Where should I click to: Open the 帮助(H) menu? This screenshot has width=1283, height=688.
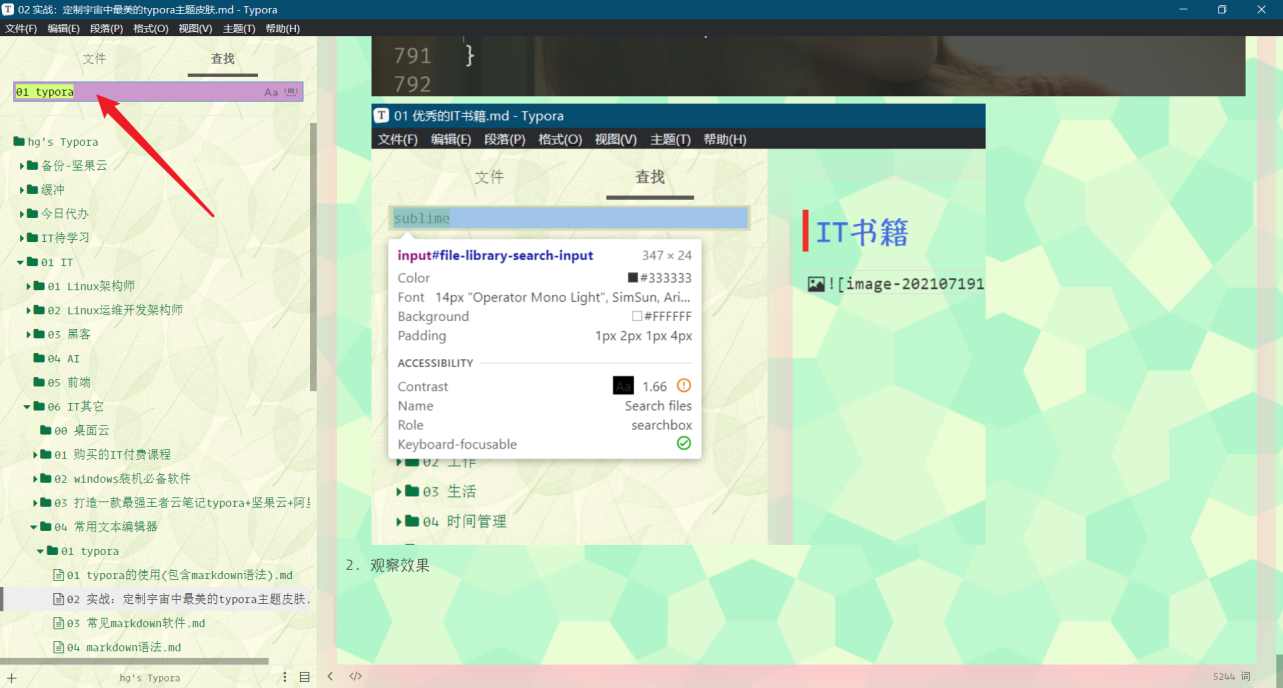tap(281, 28)
